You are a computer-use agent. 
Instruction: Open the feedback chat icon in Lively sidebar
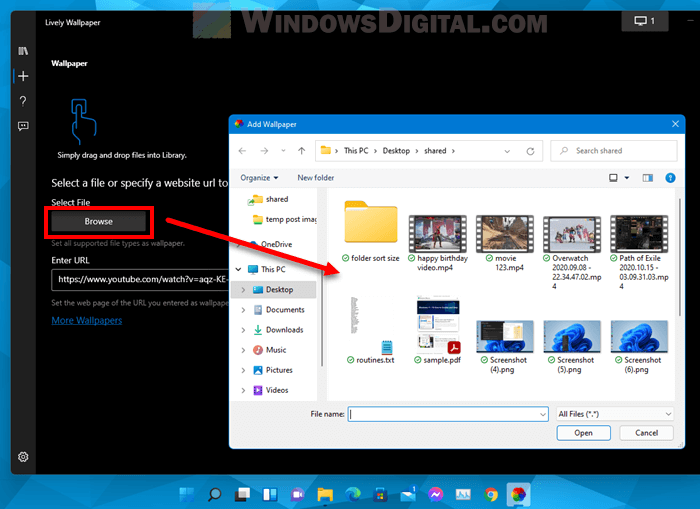click(x=23, y=126)
